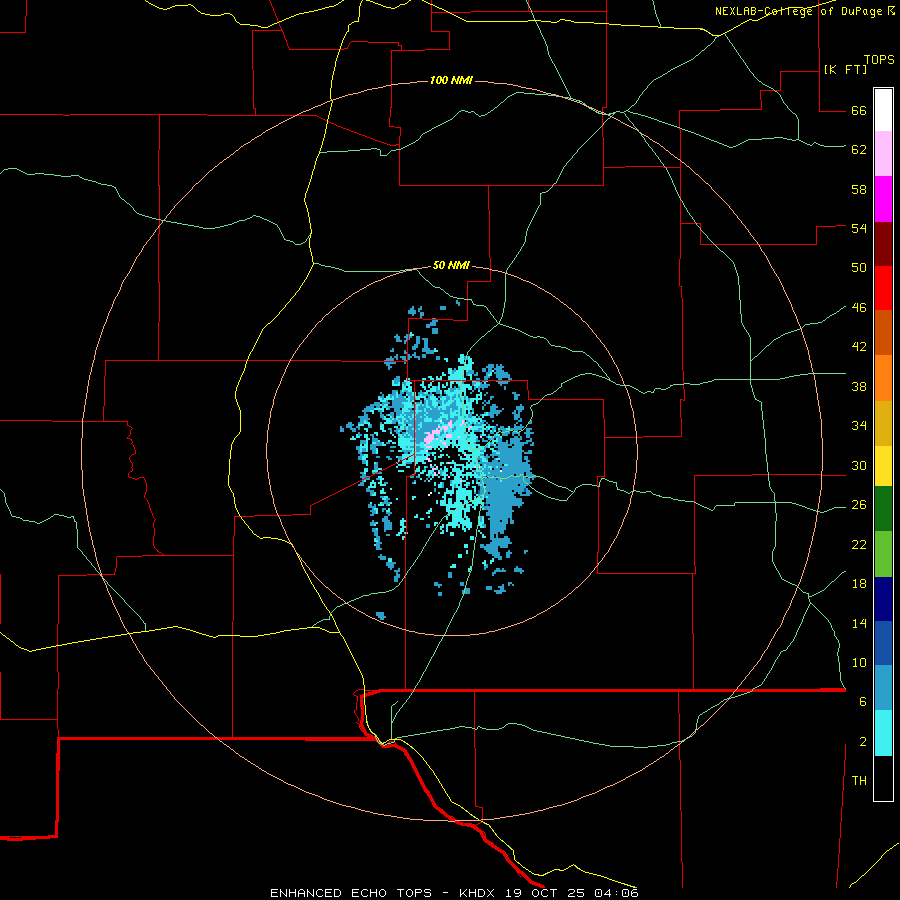Click the black TH segment of color bar

coord(883,778)
